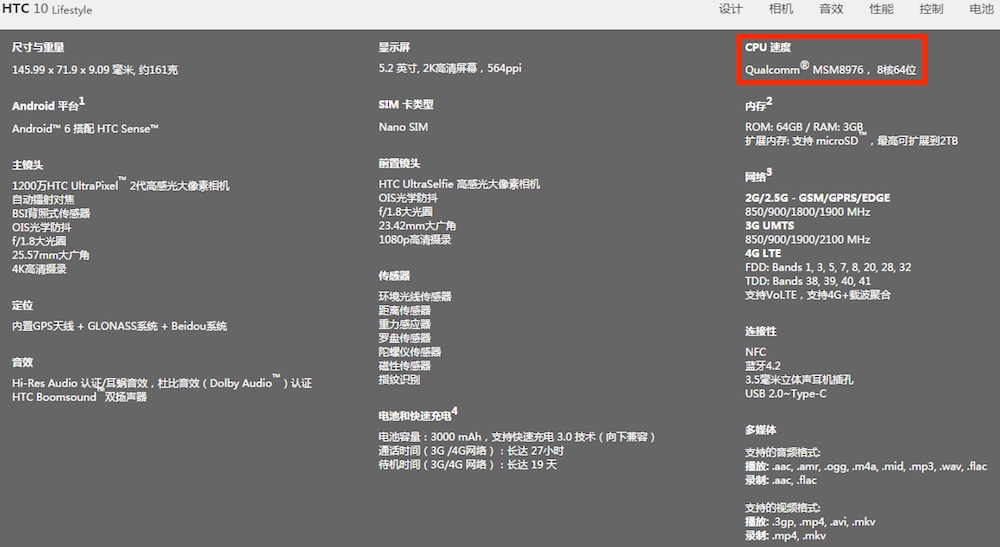Click the 主镜头 heading
The image size is (1000, 547).
[x=27, y=165]
